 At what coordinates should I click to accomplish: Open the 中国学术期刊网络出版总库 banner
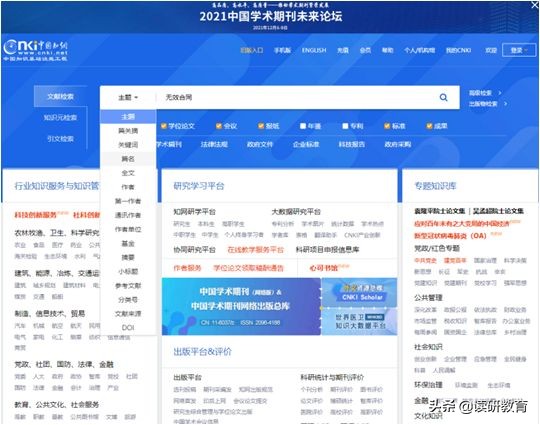(x=241, y=307)
